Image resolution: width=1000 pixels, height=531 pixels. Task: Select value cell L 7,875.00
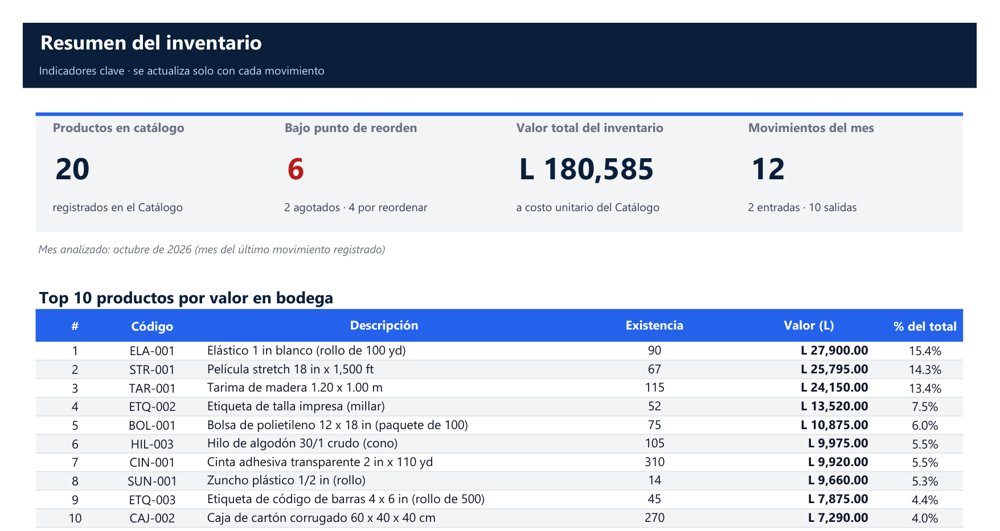point(838,498)
